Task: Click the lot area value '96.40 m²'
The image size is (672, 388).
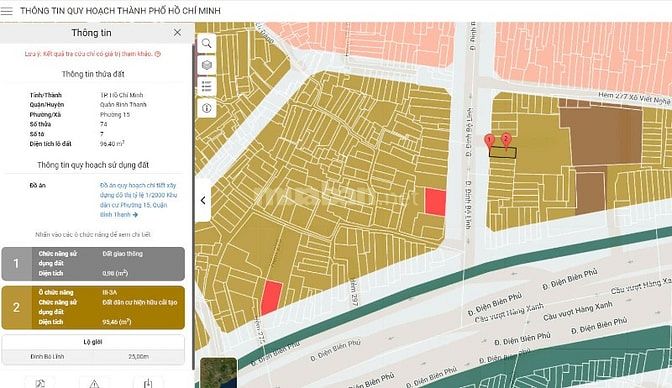Action: (x=112, y=144)
